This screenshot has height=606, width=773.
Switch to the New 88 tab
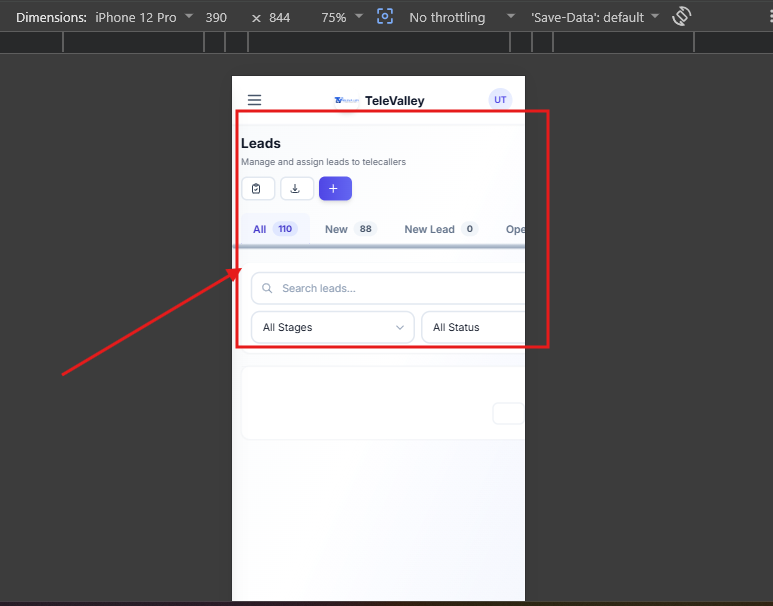(x=351, y=229)
